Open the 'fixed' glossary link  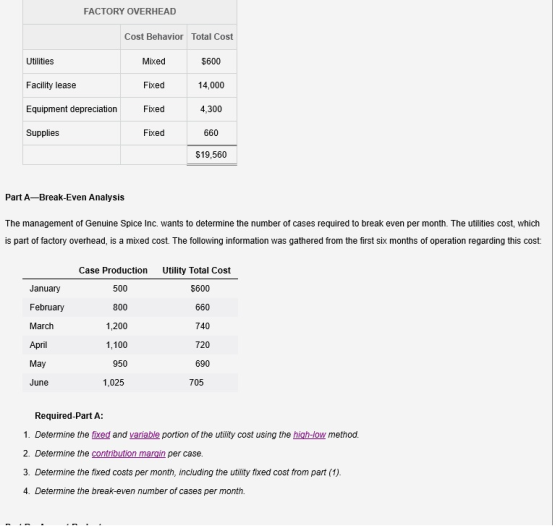(101, 435)
